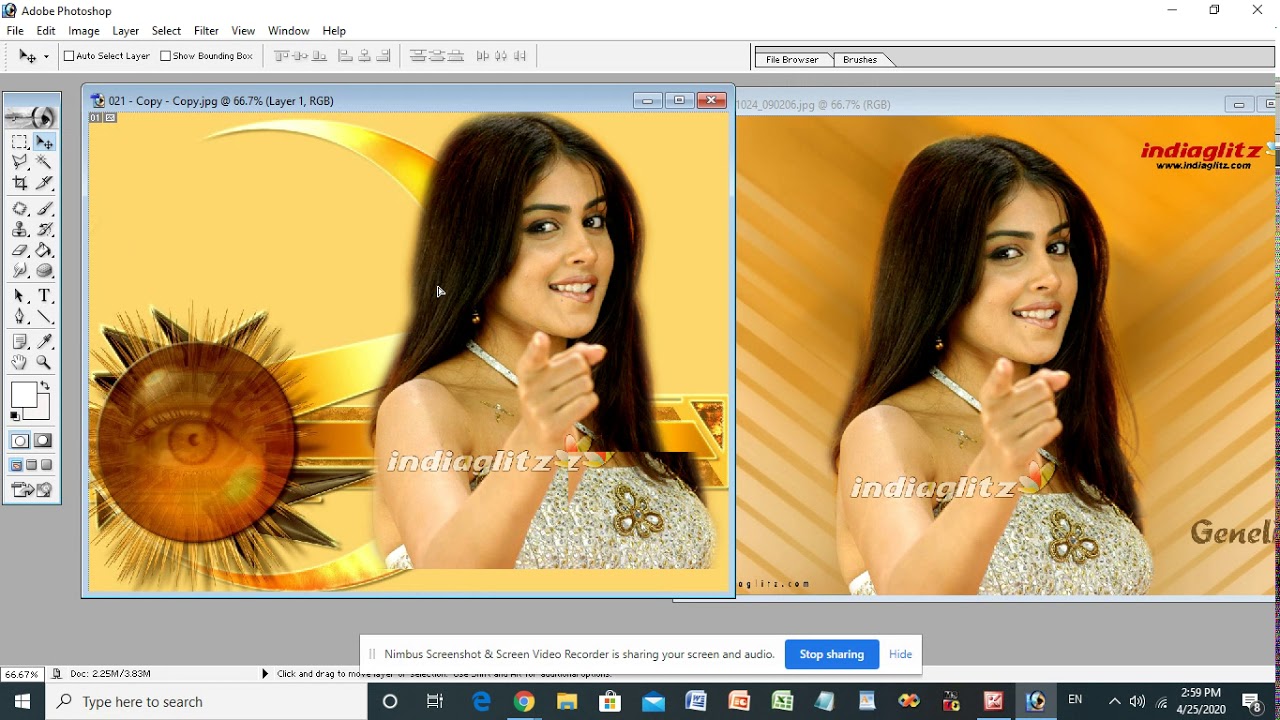This screenshot has width=1280, height=720.
Task: Select the Pen tool
Action: (x=19, y=316)
